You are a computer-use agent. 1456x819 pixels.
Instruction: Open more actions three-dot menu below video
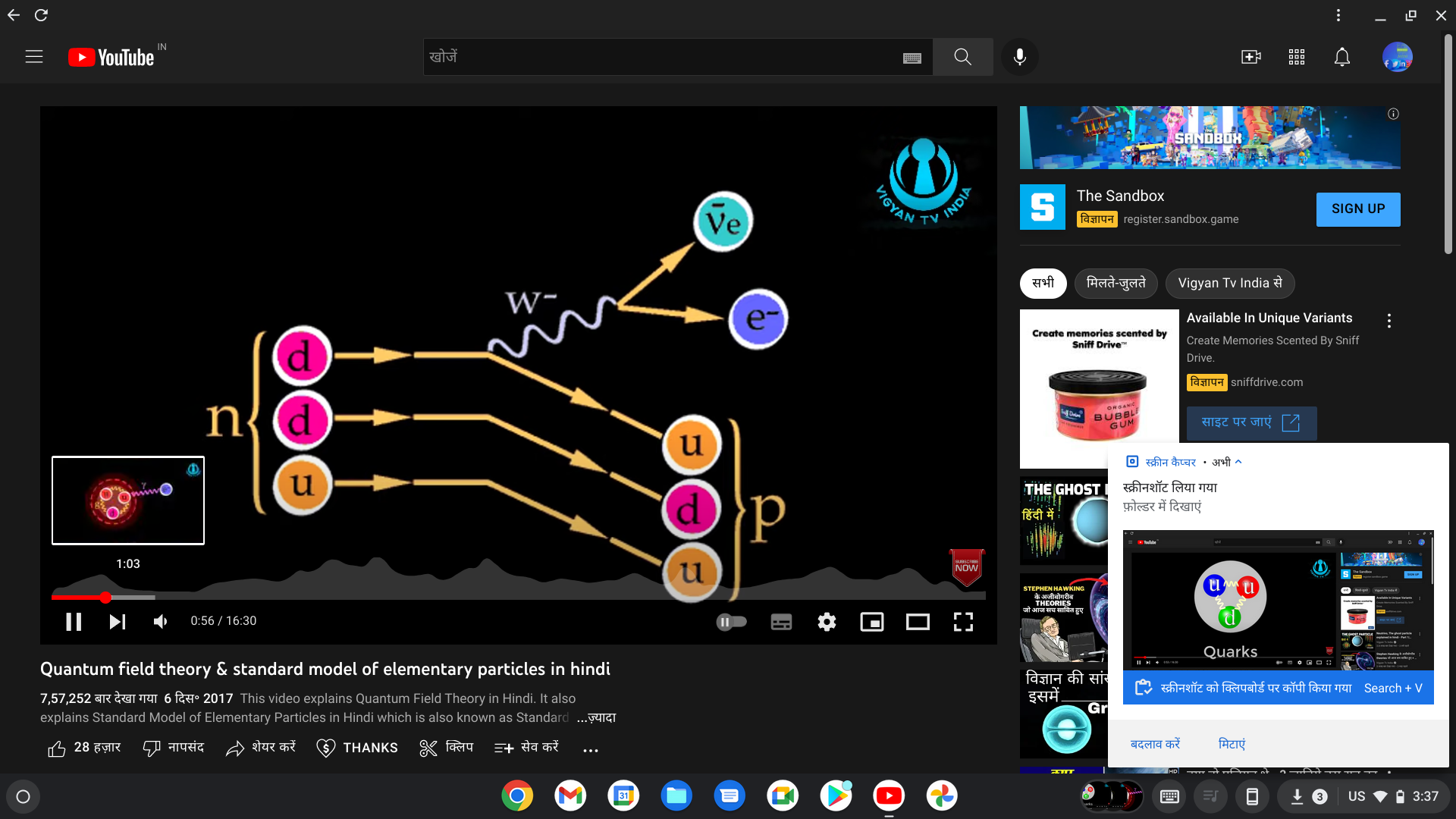pos(590,749)
